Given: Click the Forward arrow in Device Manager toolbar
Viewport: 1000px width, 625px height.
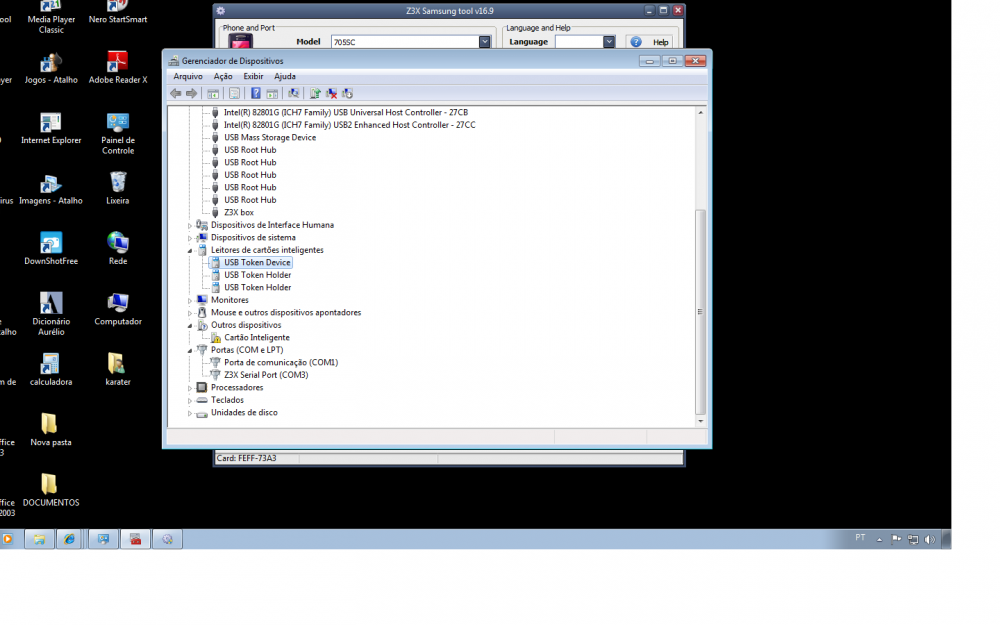Looking at the screenshot, I should tap(191, 94).
